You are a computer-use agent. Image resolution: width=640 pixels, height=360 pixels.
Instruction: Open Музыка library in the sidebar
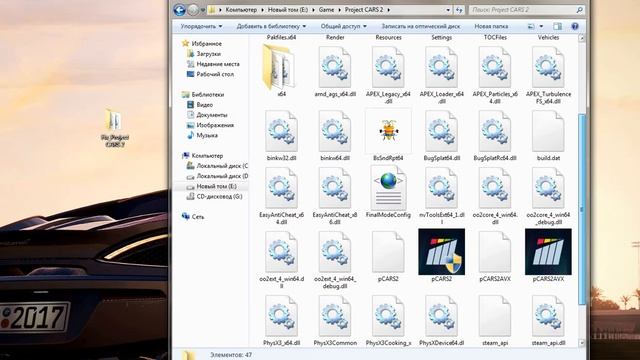(x=207, y=135)
